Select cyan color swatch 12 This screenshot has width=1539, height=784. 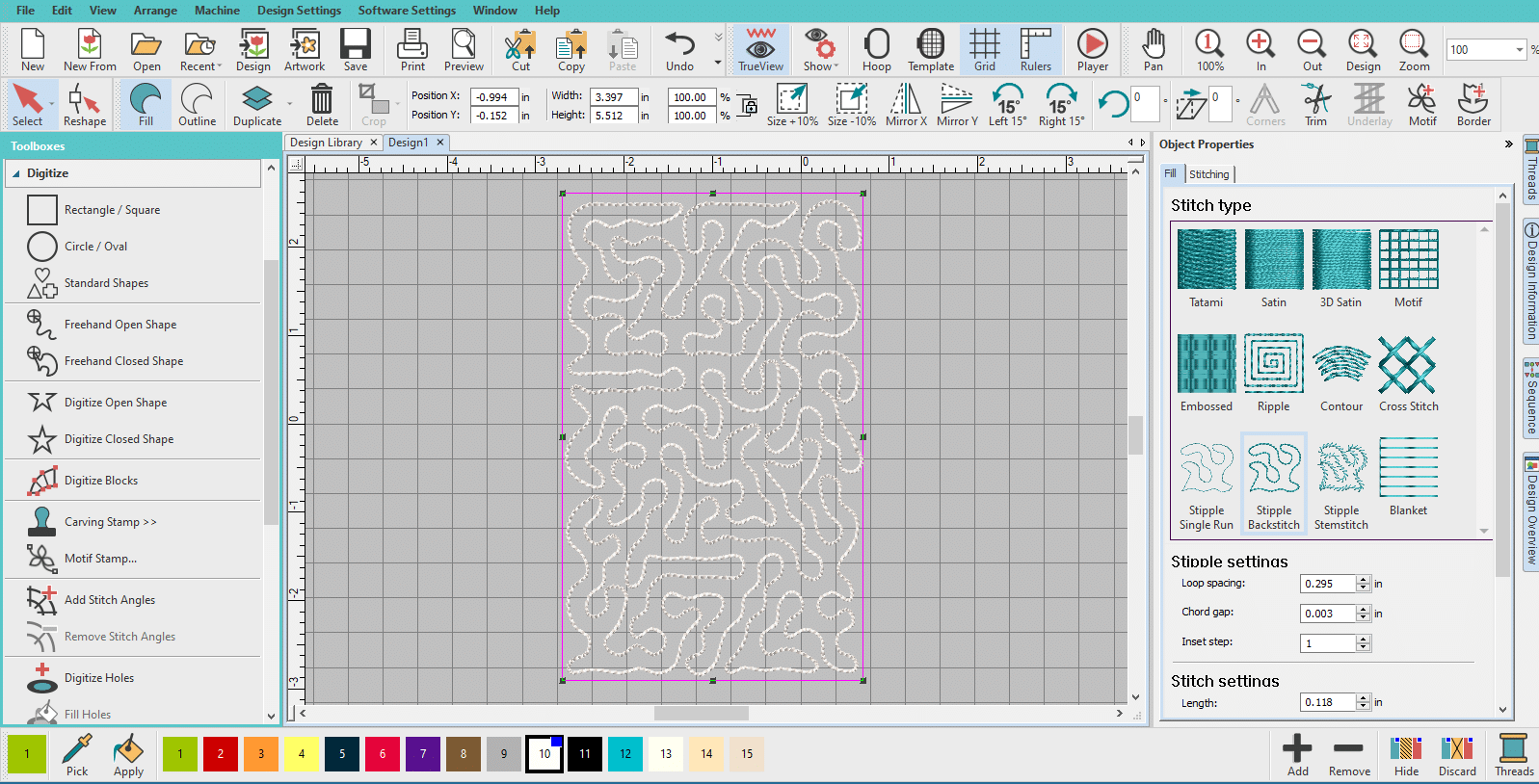(625, 754)
